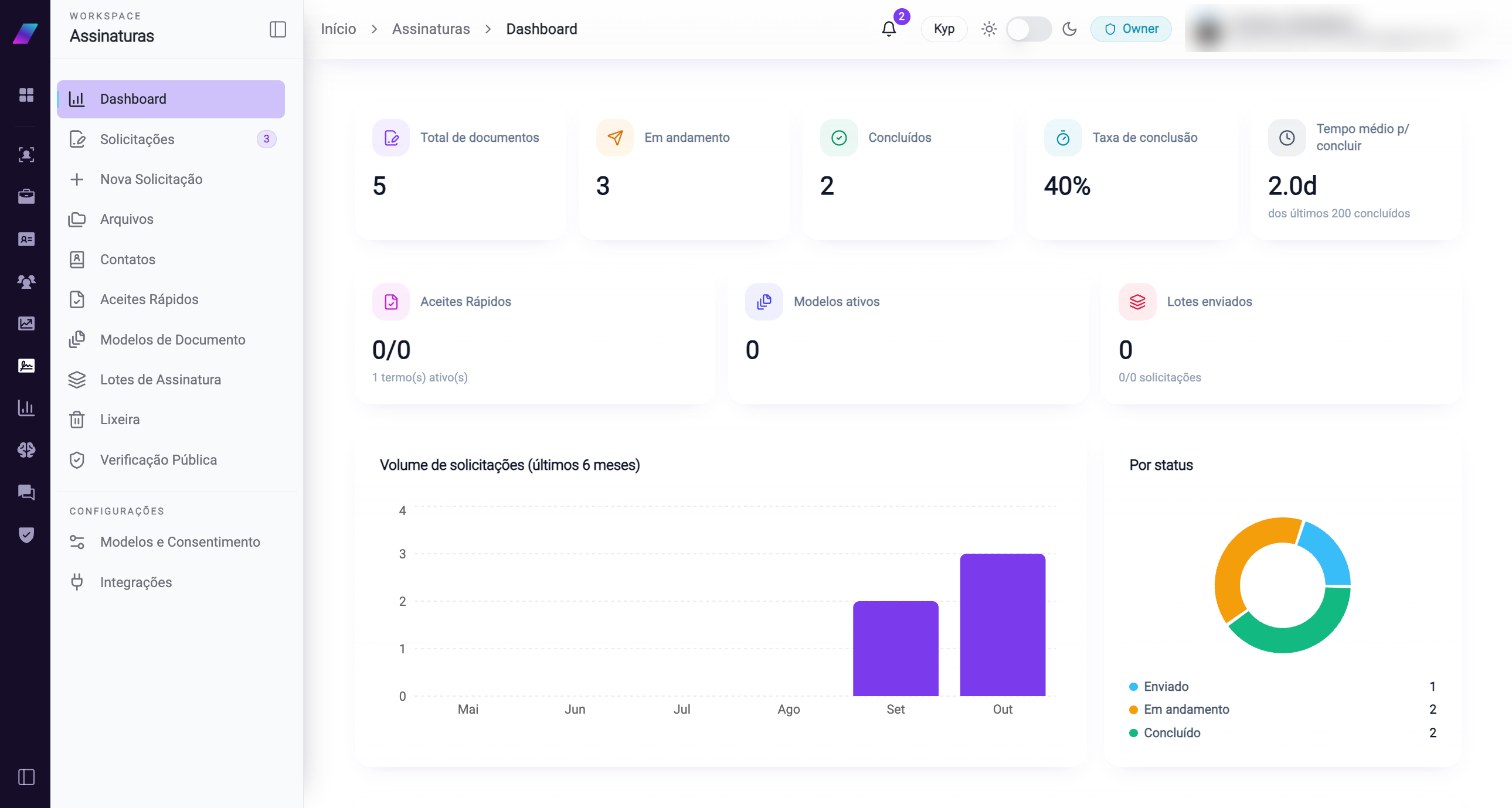
Task: Open the briefcase module icon
Action: 26,197
